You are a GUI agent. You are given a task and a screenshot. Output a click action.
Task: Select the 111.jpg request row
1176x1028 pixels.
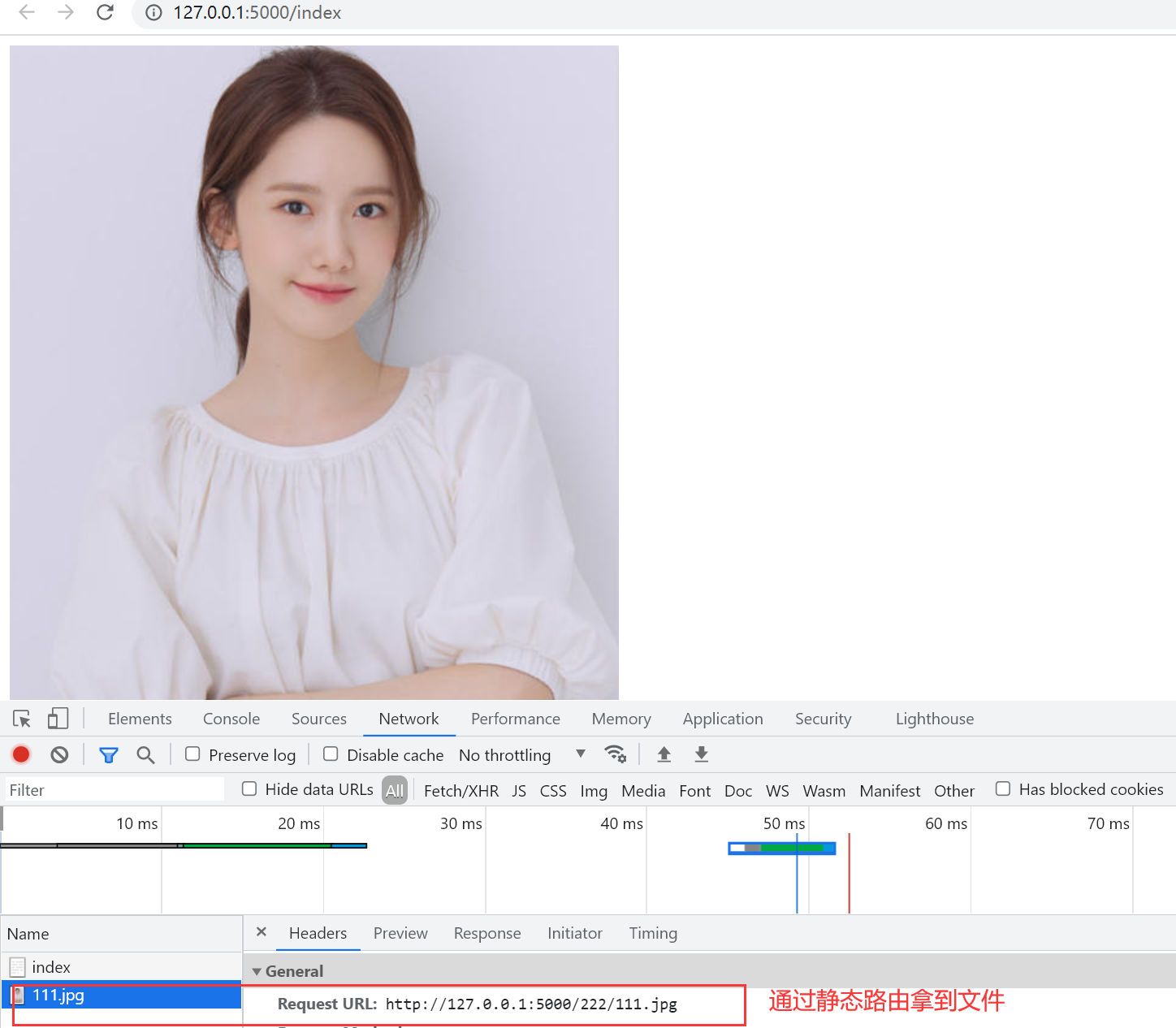[x=121, y=995]
